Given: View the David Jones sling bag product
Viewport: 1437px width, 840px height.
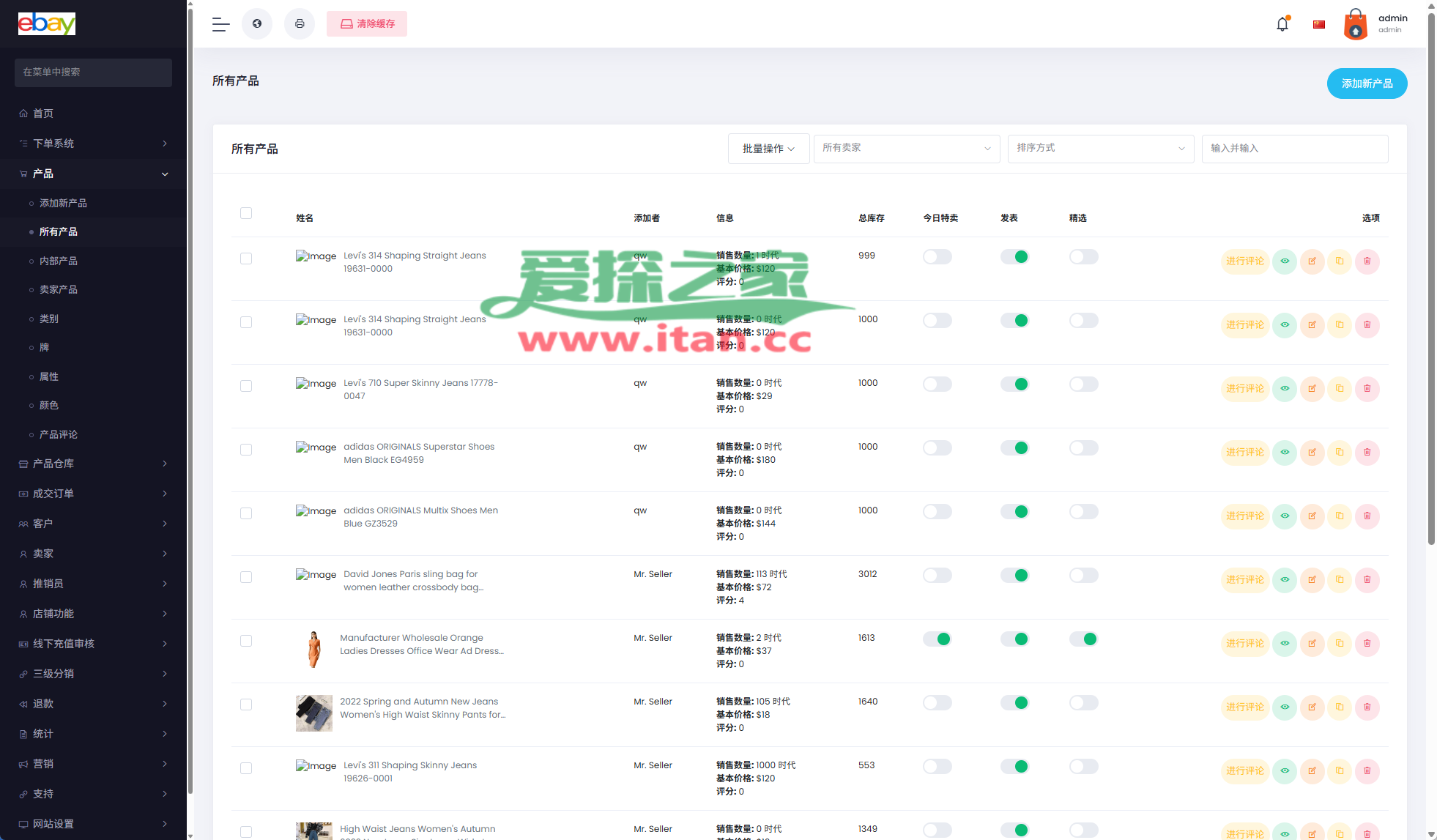Looking at the screenshot, I should (1285, 580).
